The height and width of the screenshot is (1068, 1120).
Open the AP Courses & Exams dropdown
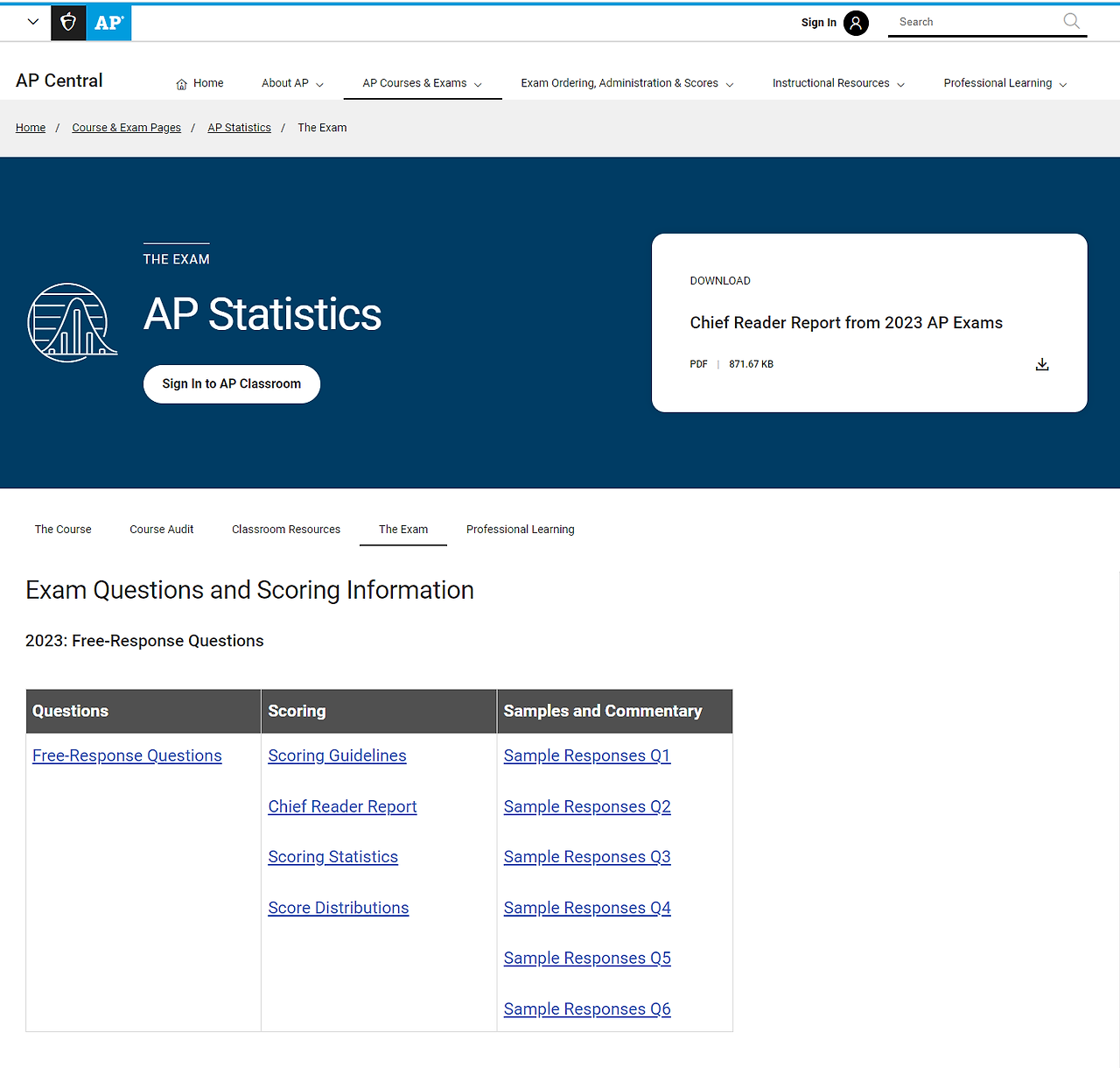point(422,83)
